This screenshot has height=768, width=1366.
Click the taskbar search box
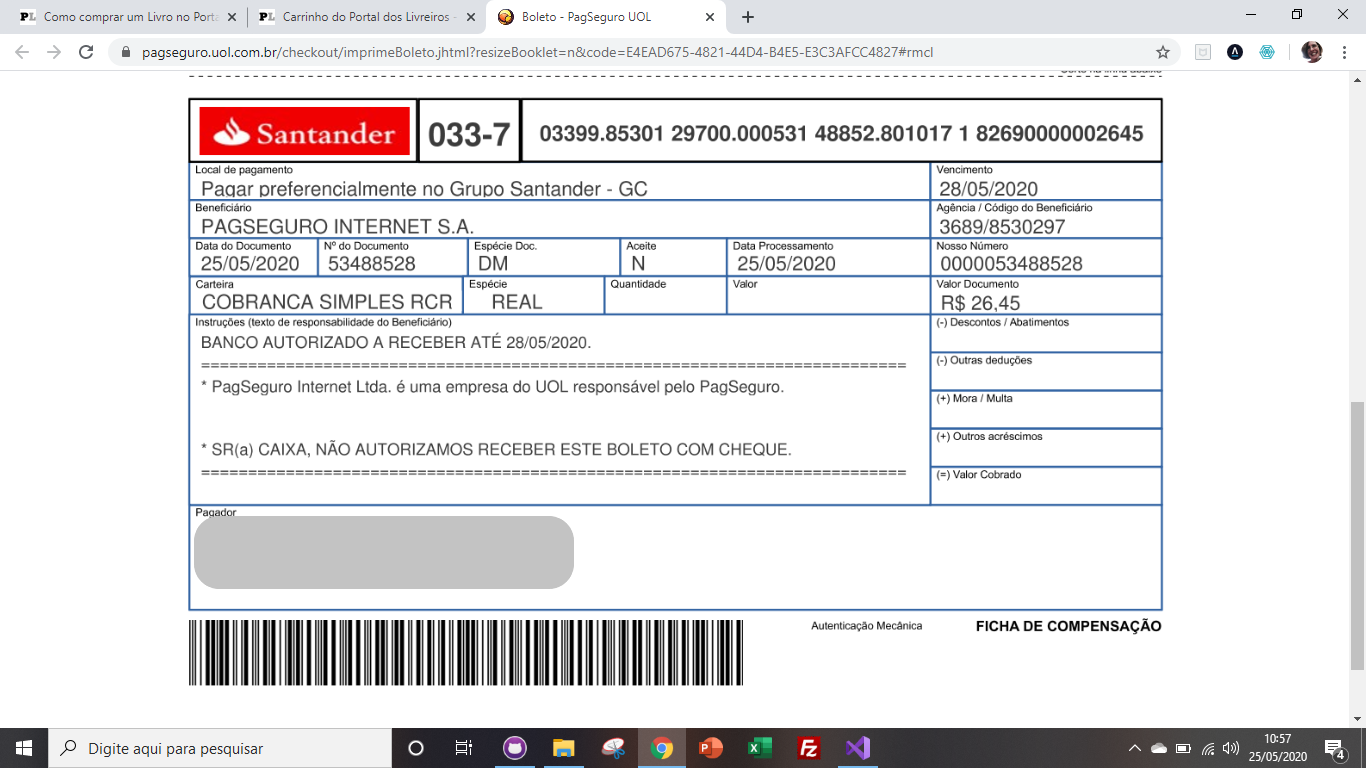click(x=220, y=748)
